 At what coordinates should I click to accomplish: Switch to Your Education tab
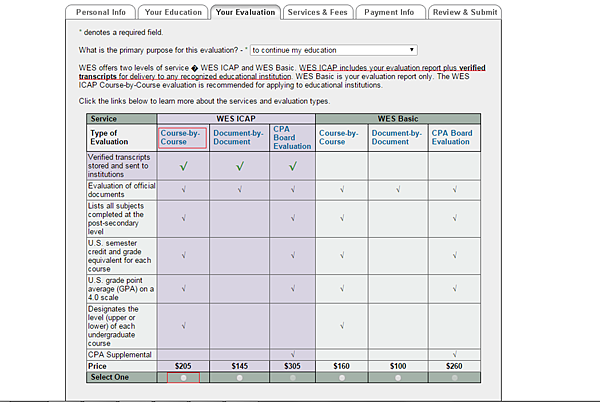tap(173, 12)
